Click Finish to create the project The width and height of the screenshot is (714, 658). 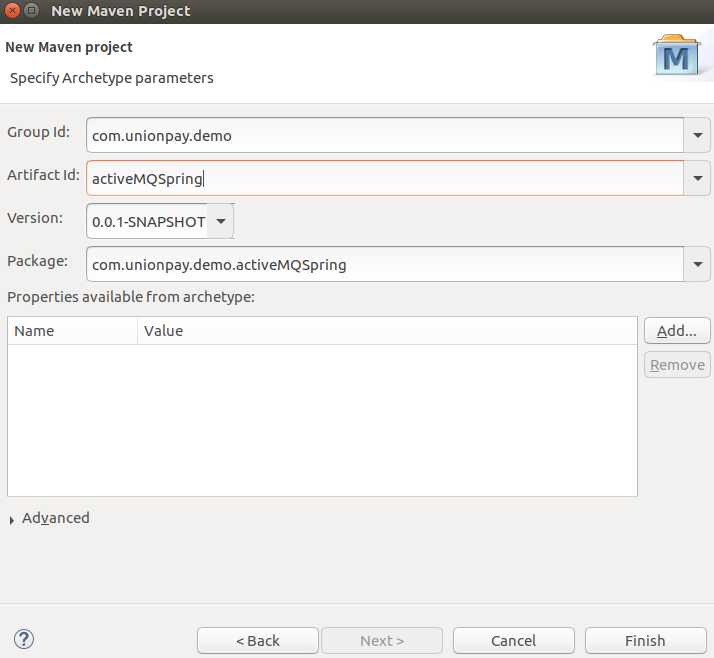click(x=646, y=641)
